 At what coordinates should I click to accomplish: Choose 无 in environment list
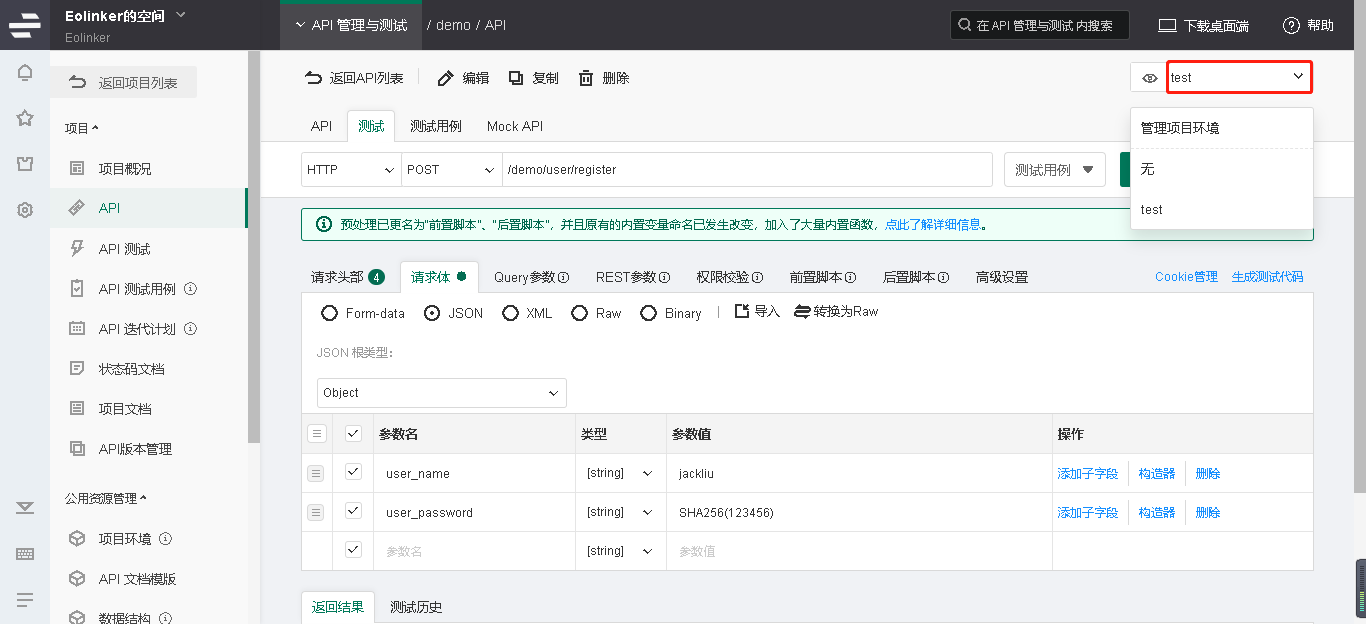1221,169
